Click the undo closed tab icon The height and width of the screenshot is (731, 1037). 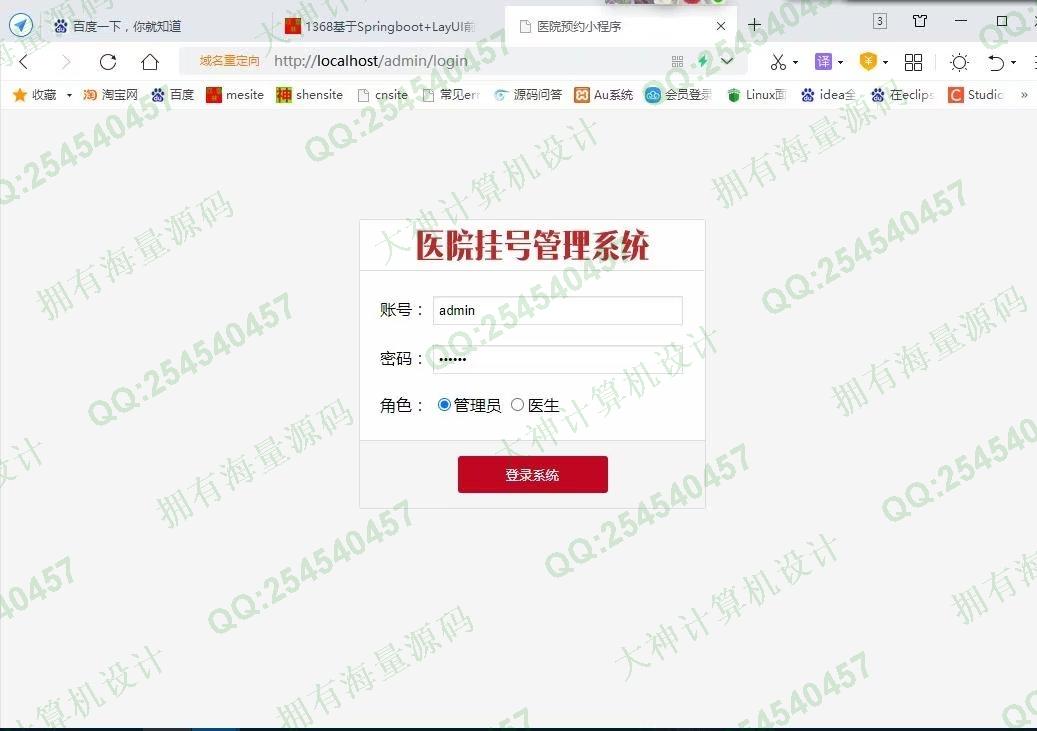(x=996, y=62)
